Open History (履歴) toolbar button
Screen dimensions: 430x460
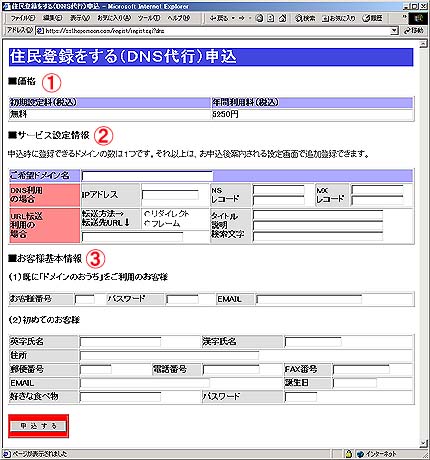pos(373,18)
